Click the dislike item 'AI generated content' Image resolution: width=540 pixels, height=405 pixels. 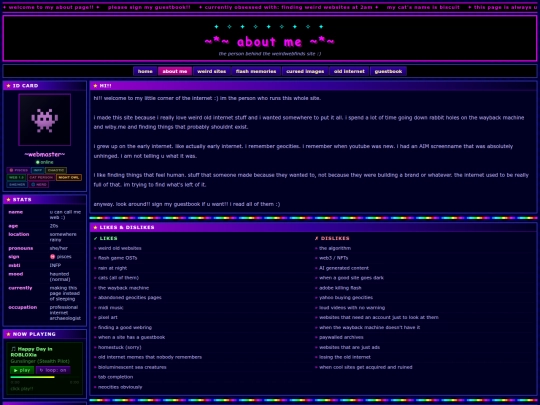point(344,268)
